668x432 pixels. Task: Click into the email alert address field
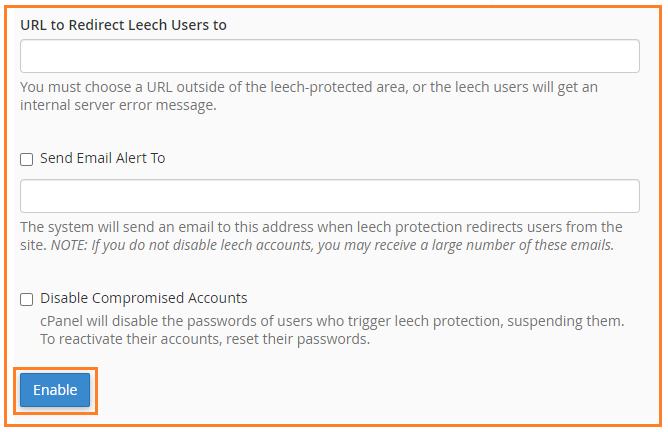(x=330, y=196)
